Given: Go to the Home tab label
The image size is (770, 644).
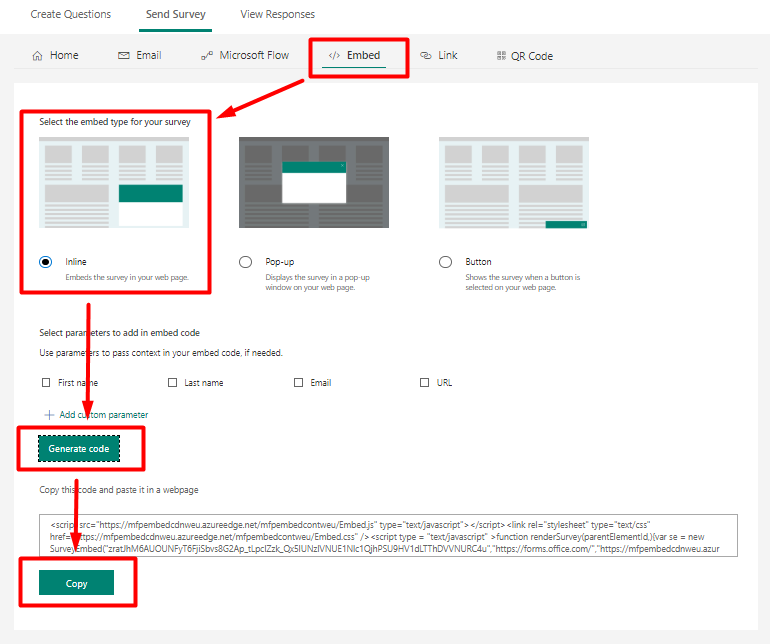Looking at the screenshot, I should 64,55.
